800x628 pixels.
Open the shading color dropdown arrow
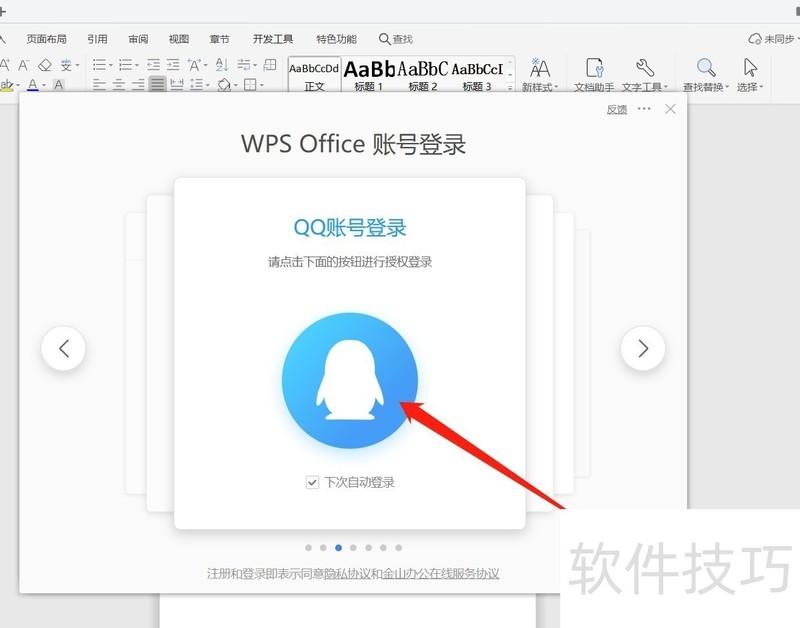click(236, 85)
